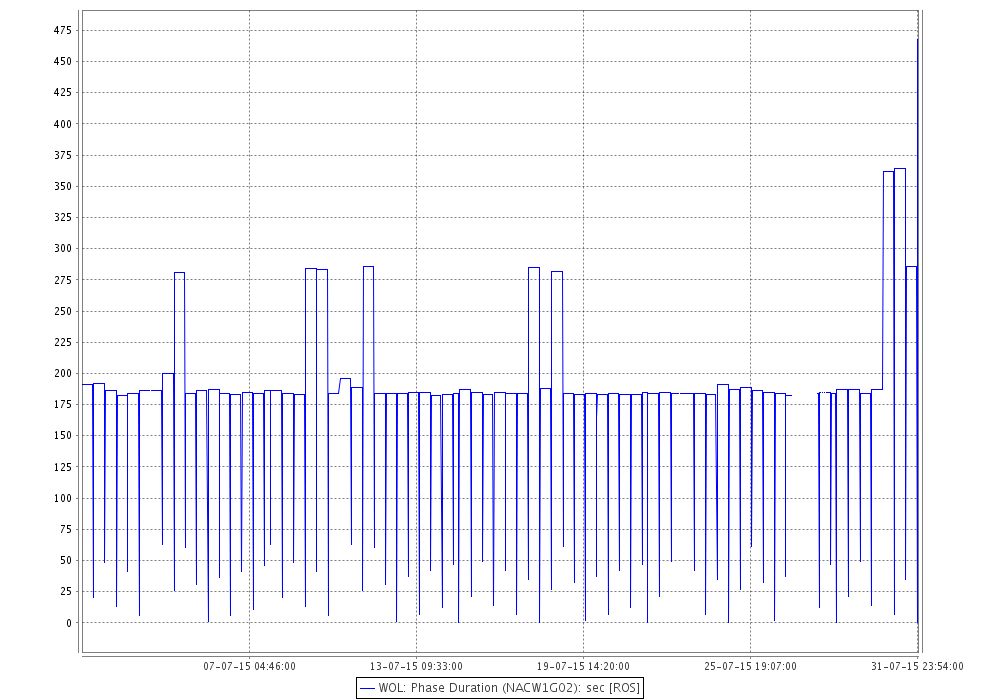This screenshot has width=1000, height=700.
Task: Click the y-axis value 125
Action: [x=62, y=467]
